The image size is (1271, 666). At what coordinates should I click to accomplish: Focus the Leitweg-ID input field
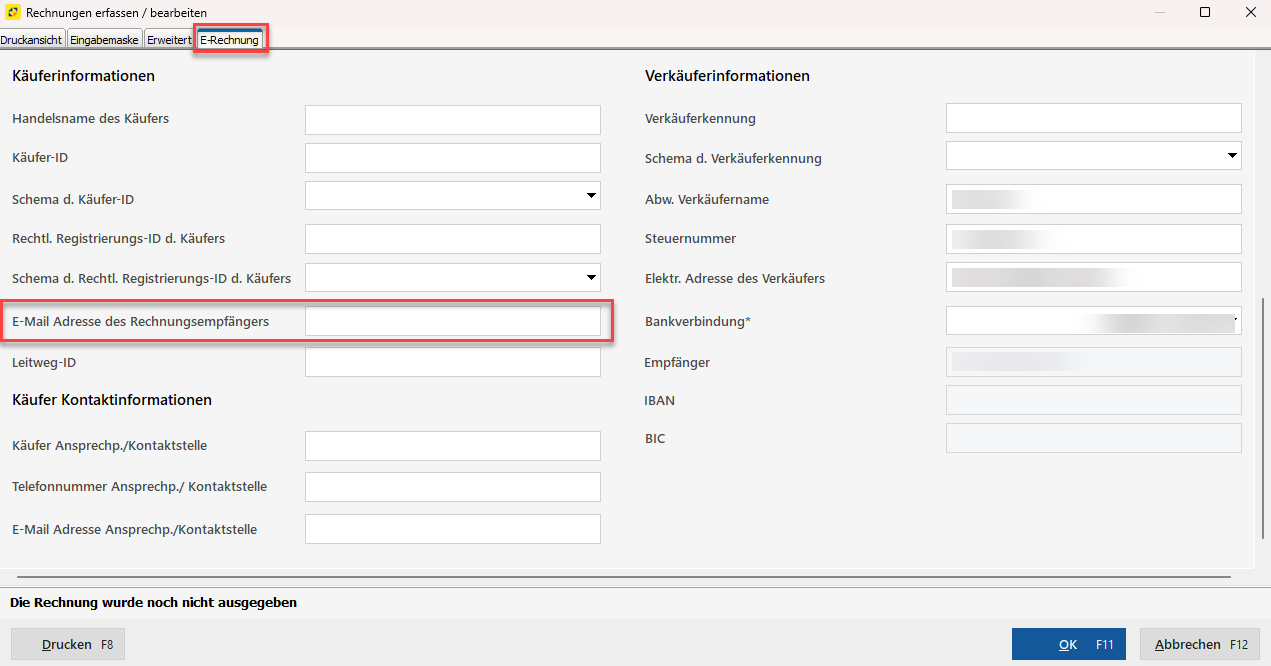pos(453,362)
